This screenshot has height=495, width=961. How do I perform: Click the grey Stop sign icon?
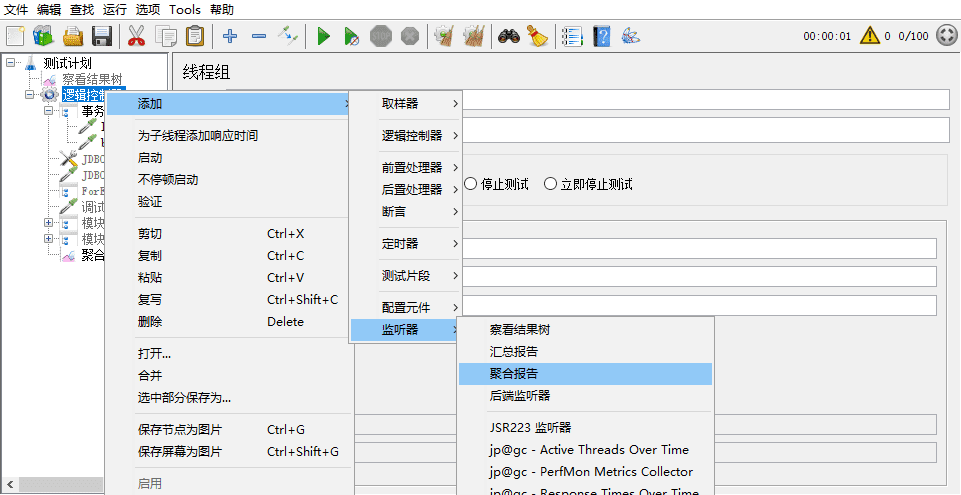[x=381, y=36]
